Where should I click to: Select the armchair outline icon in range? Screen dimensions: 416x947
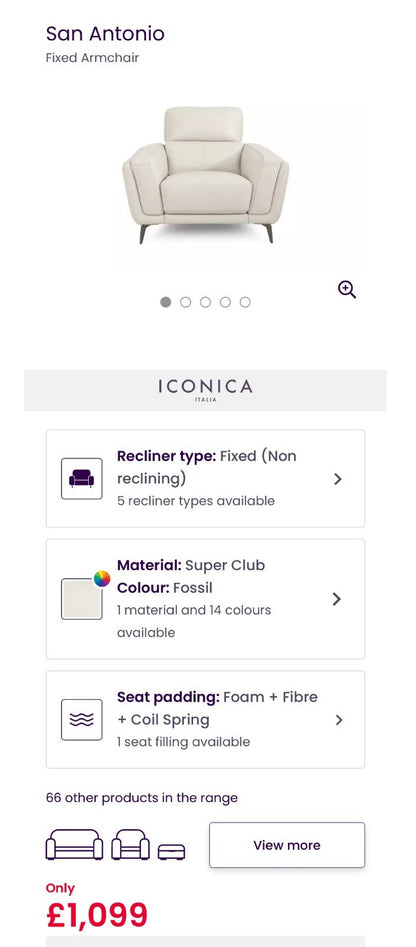coord(130,844)
